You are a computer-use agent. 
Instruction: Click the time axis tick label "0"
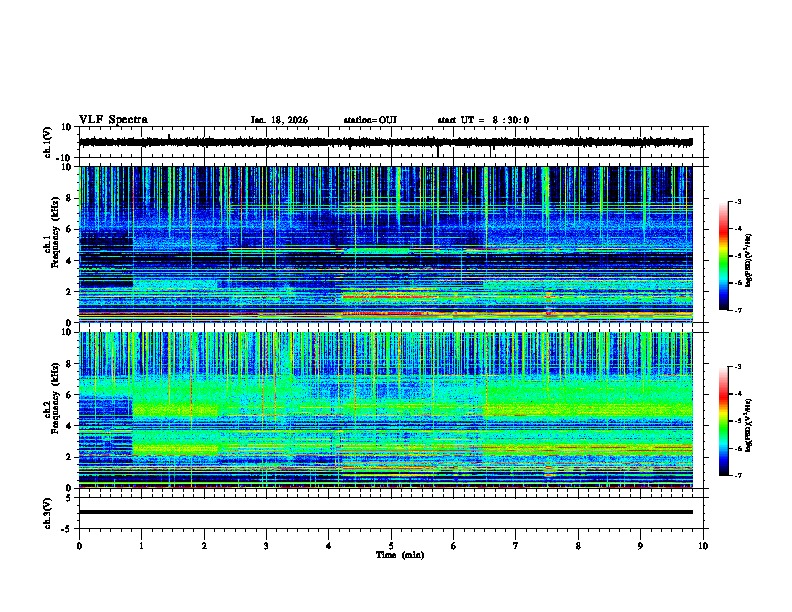coord(79,546)
